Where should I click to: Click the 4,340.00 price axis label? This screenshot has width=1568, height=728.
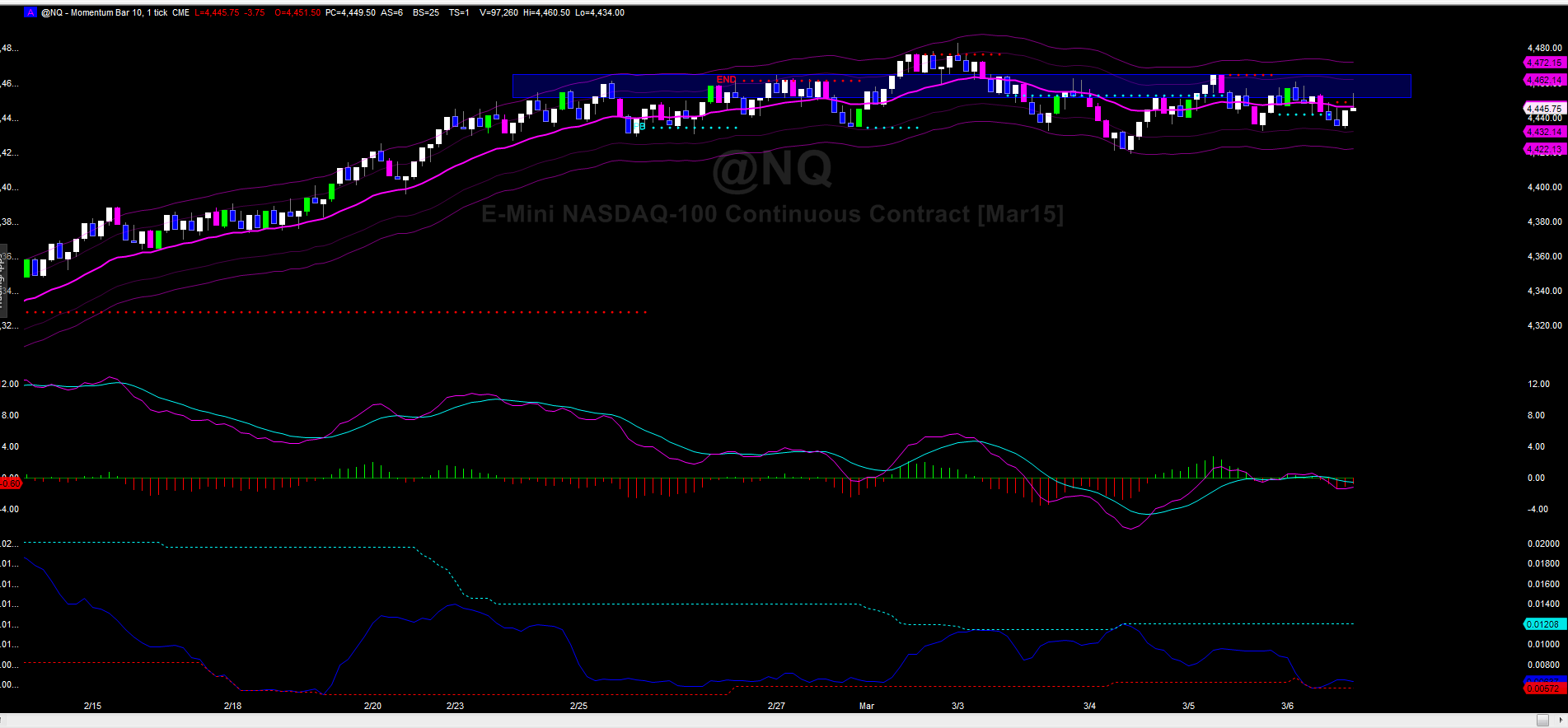pyautogui.click(x=1544, y=291)
